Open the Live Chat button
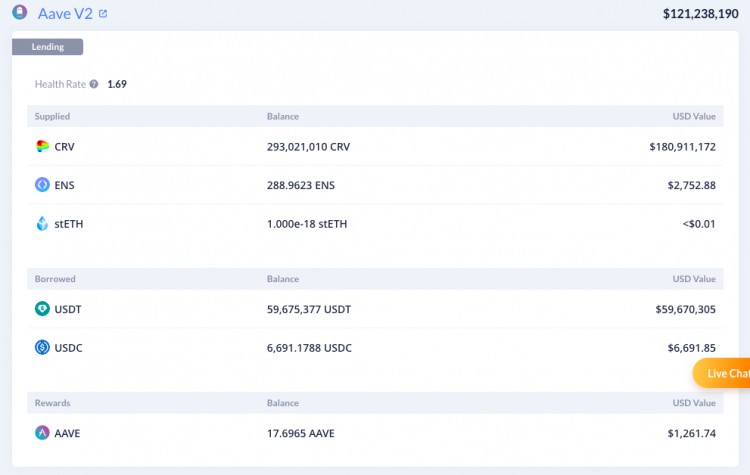The image size is (750, 475). coord(725,373)
